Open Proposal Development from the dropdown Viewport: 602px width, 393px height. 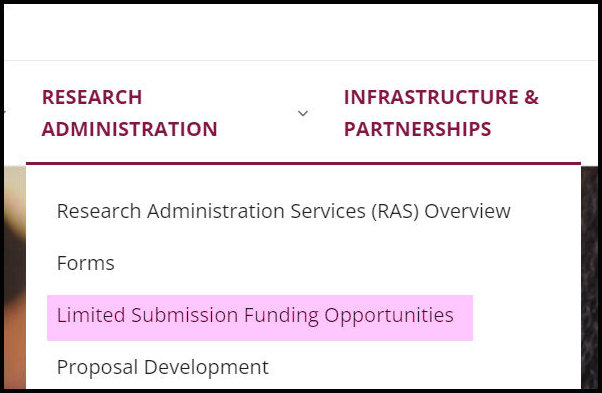(163, 367)
